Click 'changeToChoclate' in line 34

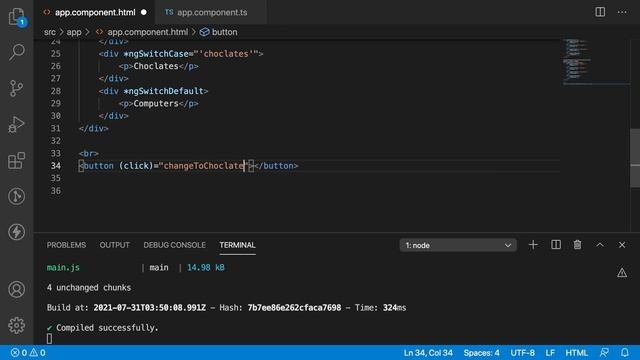[203, 166]
